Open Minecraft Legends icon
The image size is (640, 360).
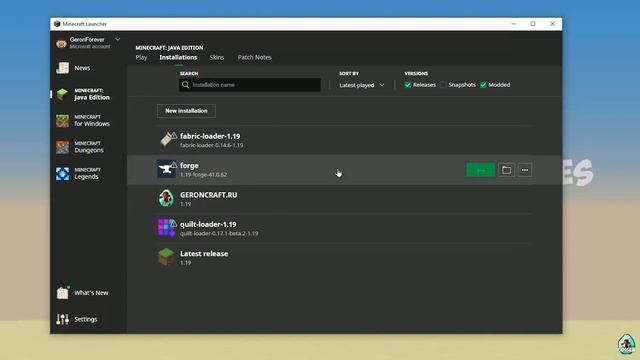(62, 173)
